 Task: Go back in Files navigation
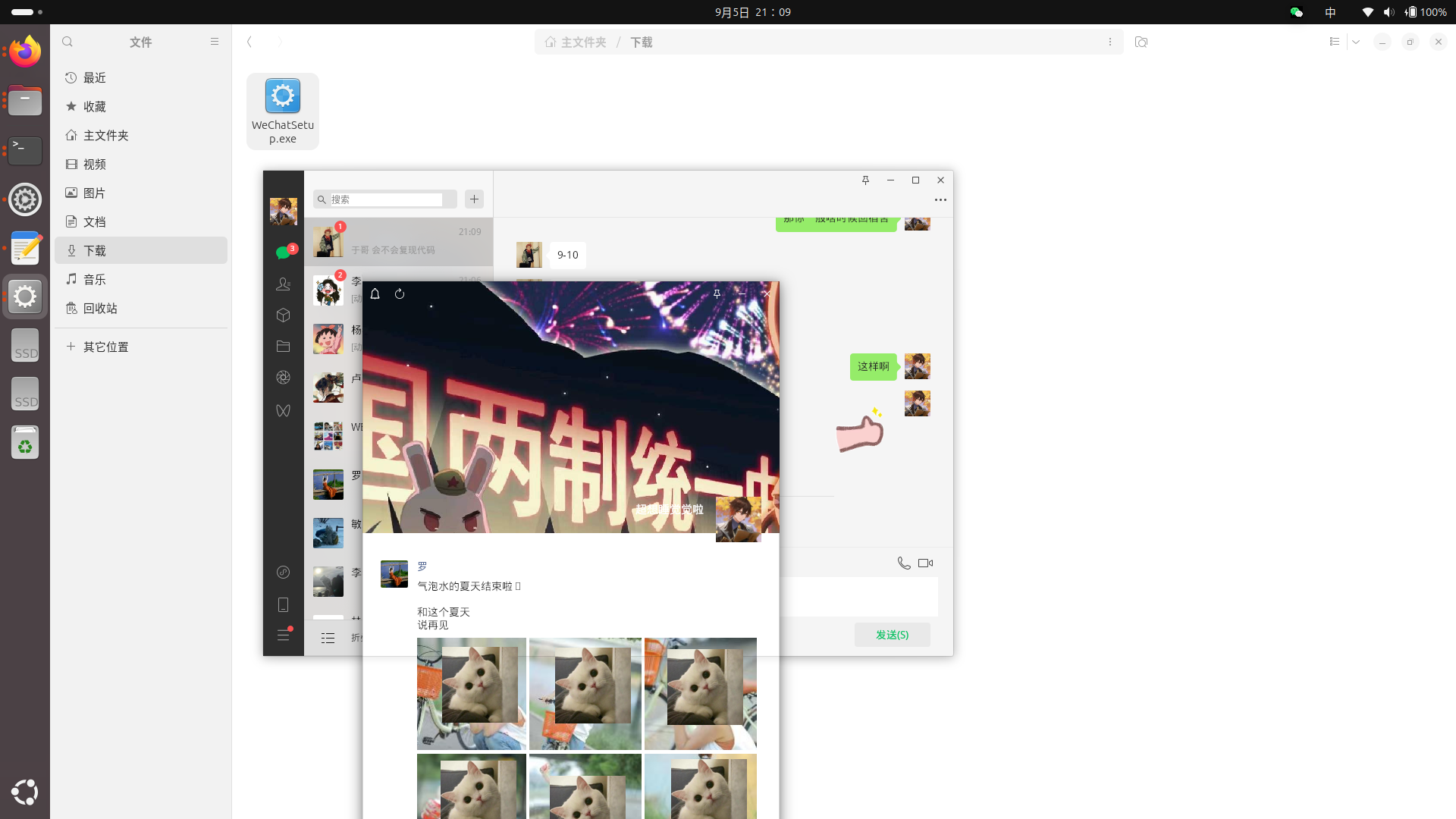point(249,42)
